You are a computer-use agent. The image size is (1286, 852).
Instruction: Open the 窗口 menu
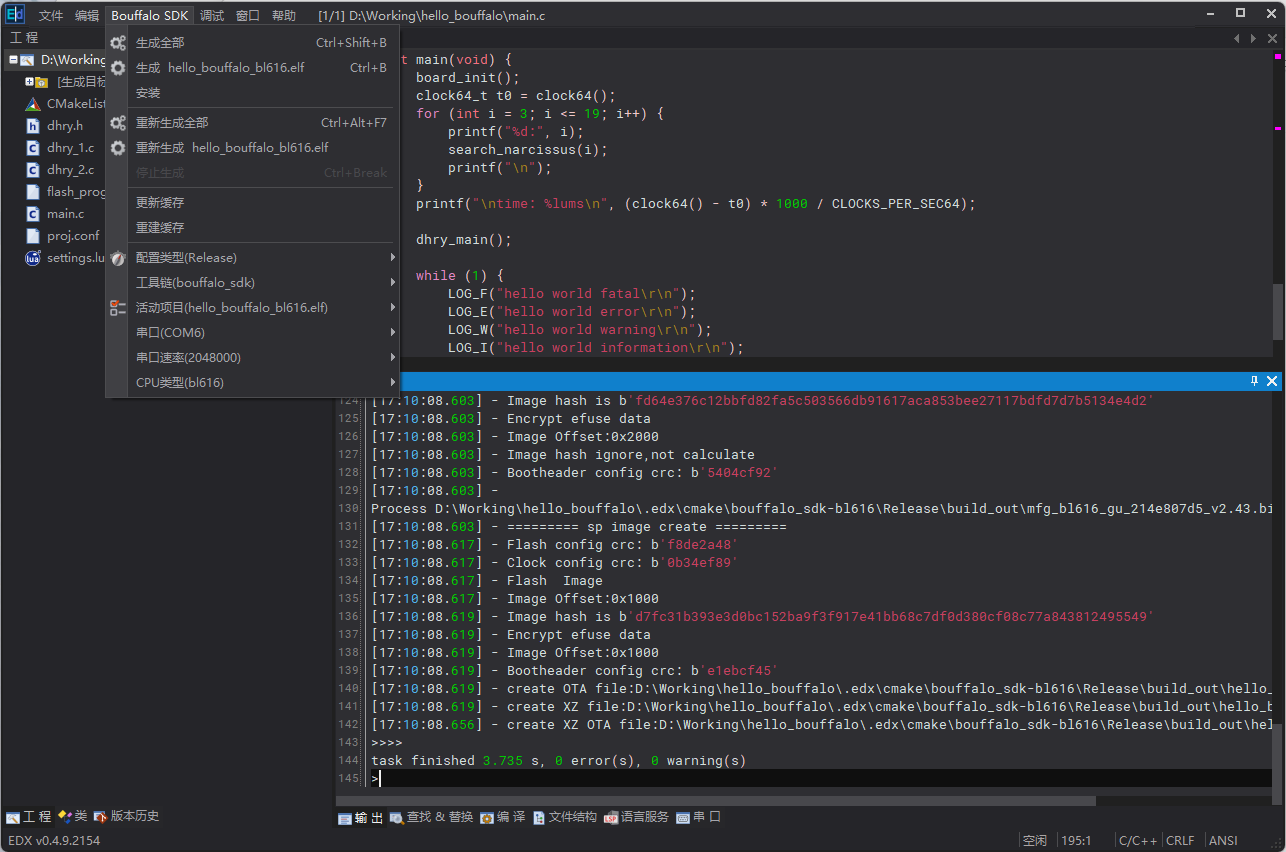coord(248,16)
